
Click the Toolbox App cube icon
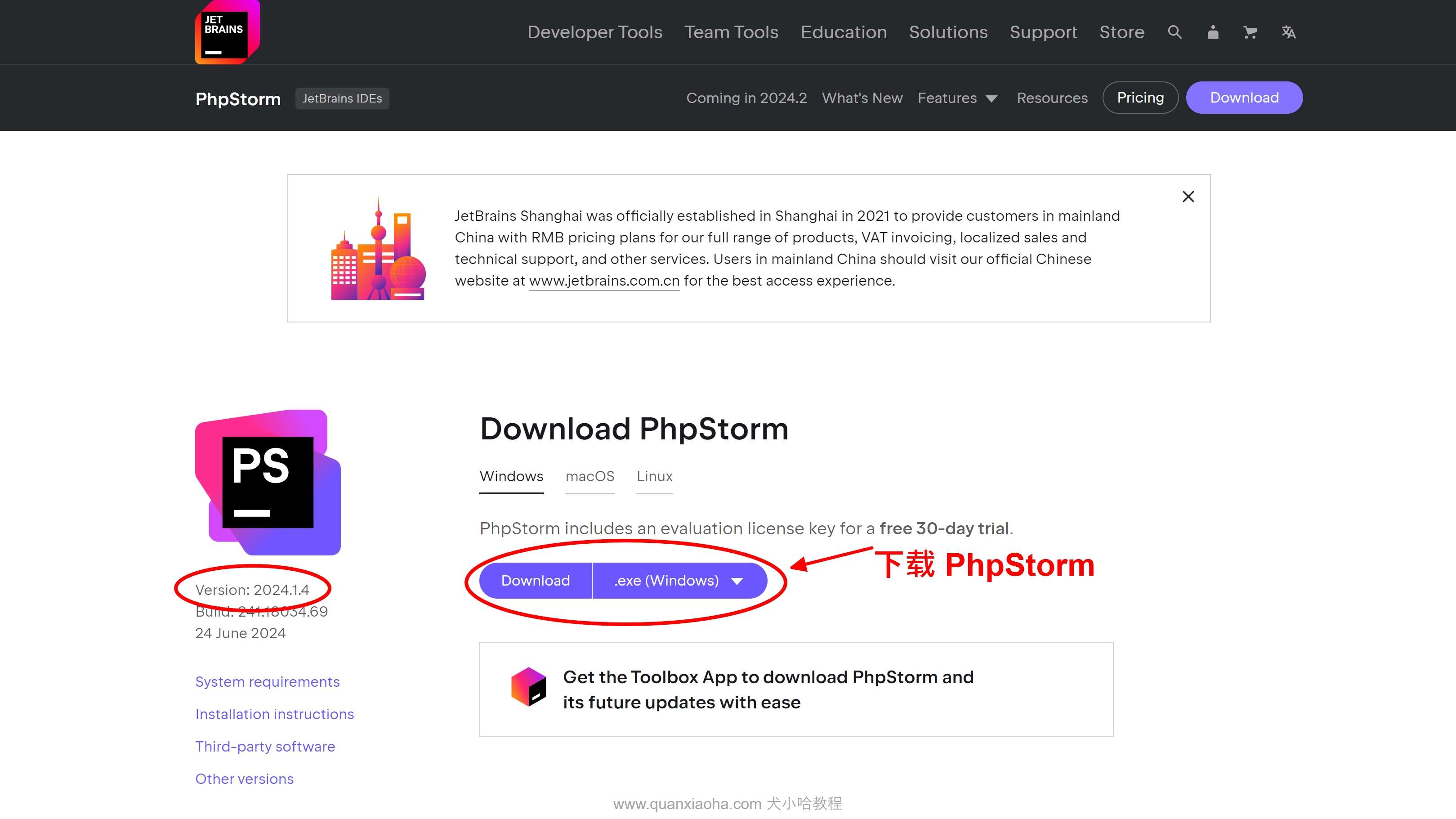pyautogui.click(x=528, y=687)
